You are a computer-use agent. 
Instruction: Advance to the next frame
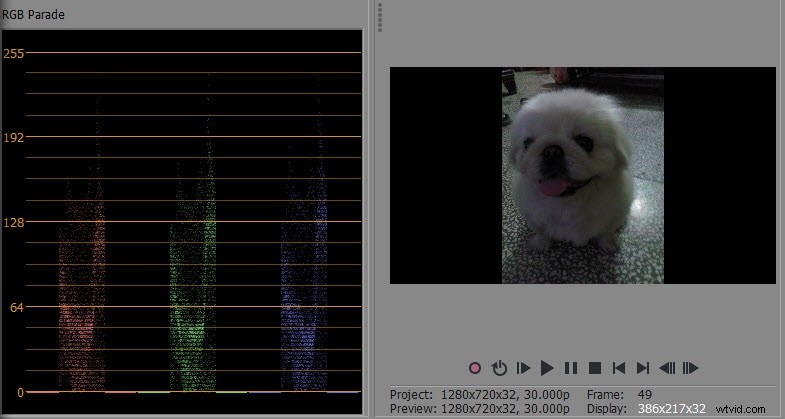690,368
